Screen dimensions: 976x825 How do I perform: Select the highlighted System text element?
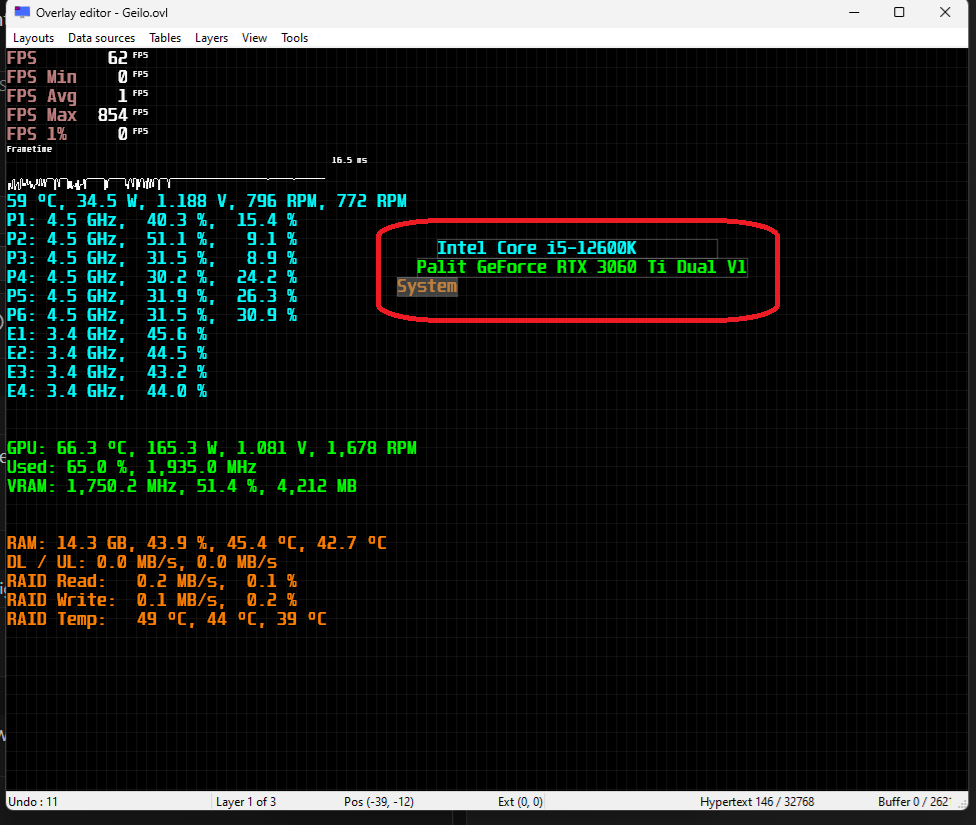(x=427, y=286)
